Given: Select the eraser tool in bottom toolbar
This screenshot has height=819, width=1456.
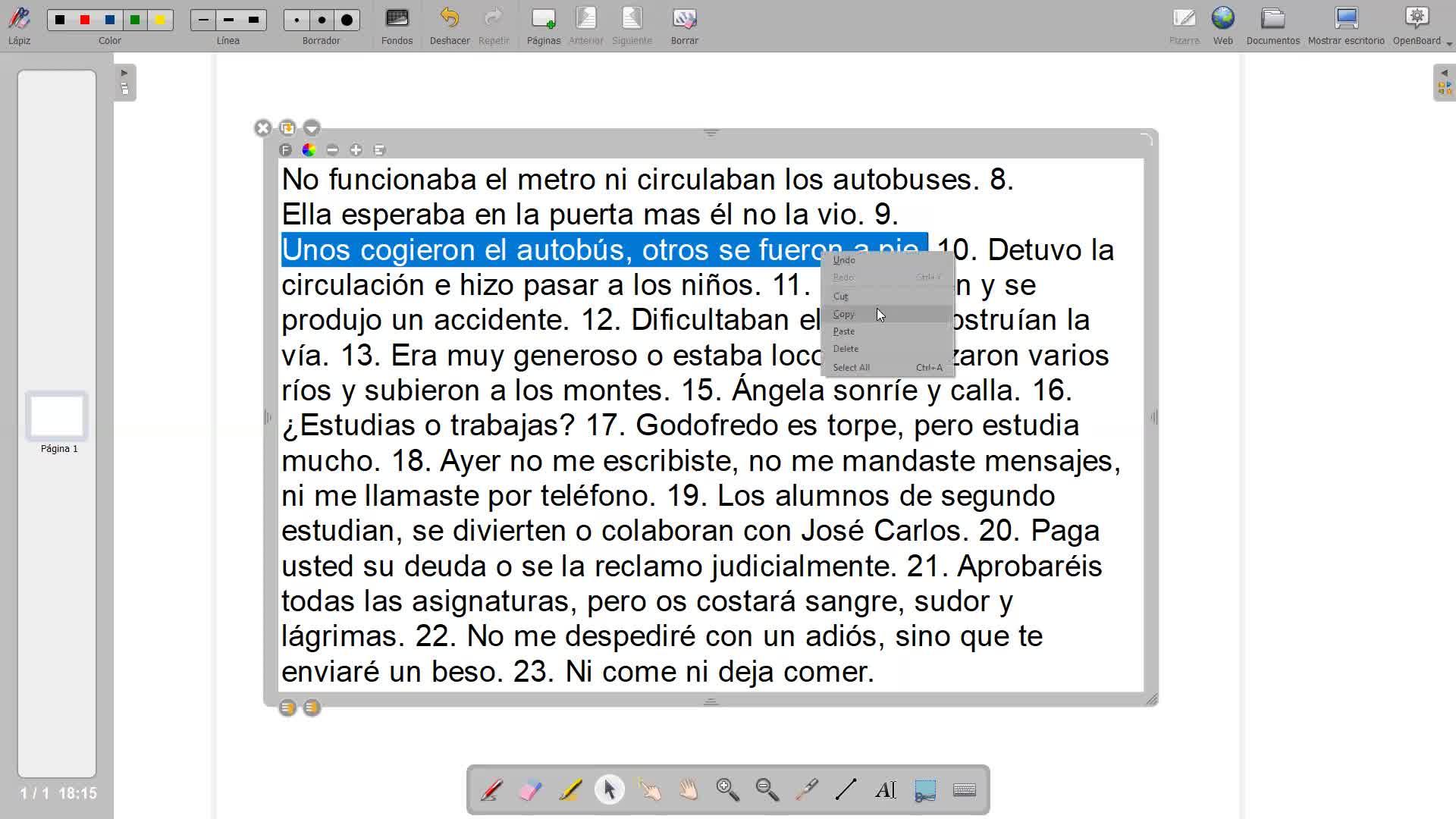Looking at the screenshot, I should click(531, 790).
